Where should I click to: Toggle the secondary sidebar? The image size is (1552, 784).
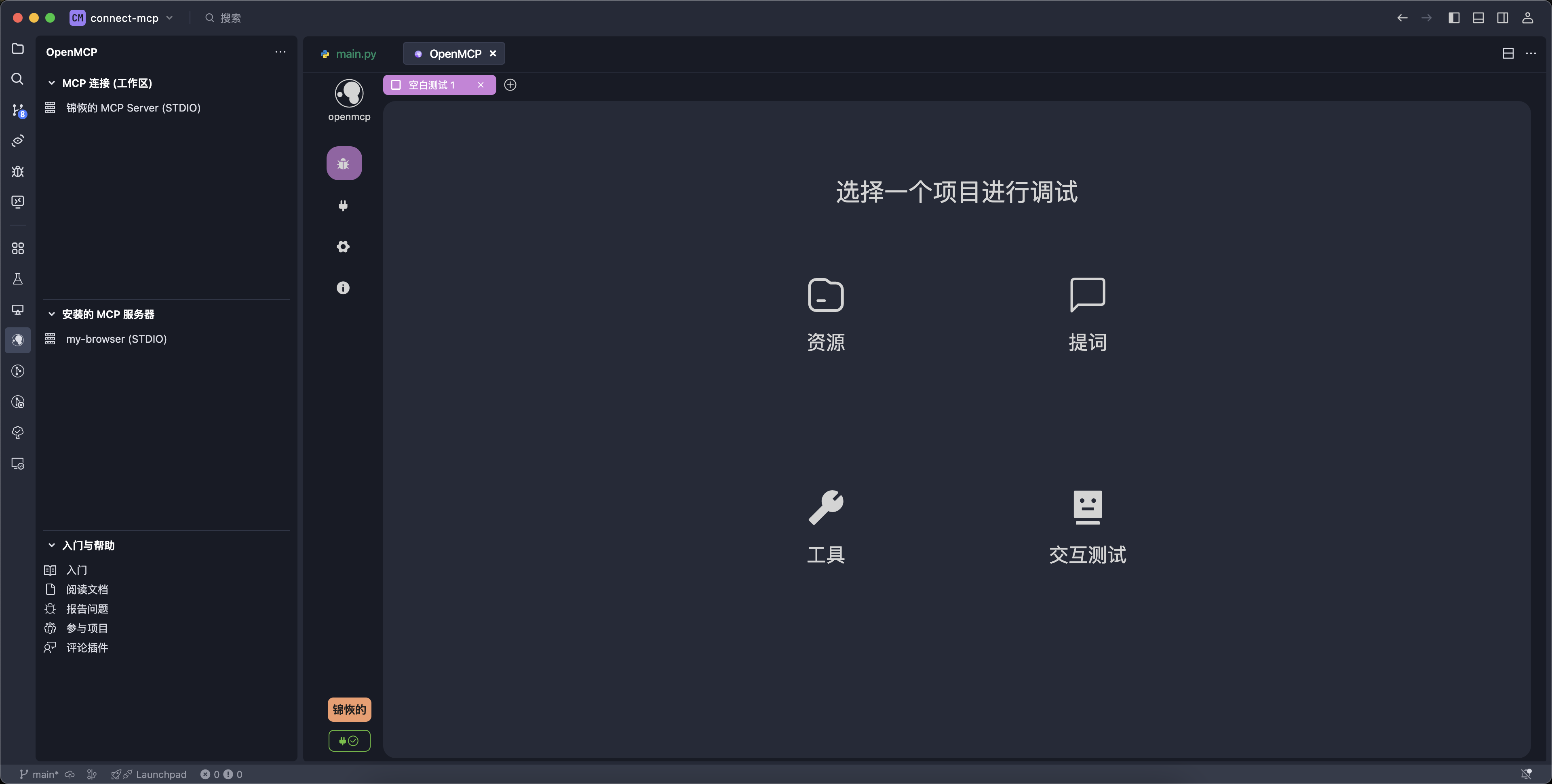click(1503, 17)
